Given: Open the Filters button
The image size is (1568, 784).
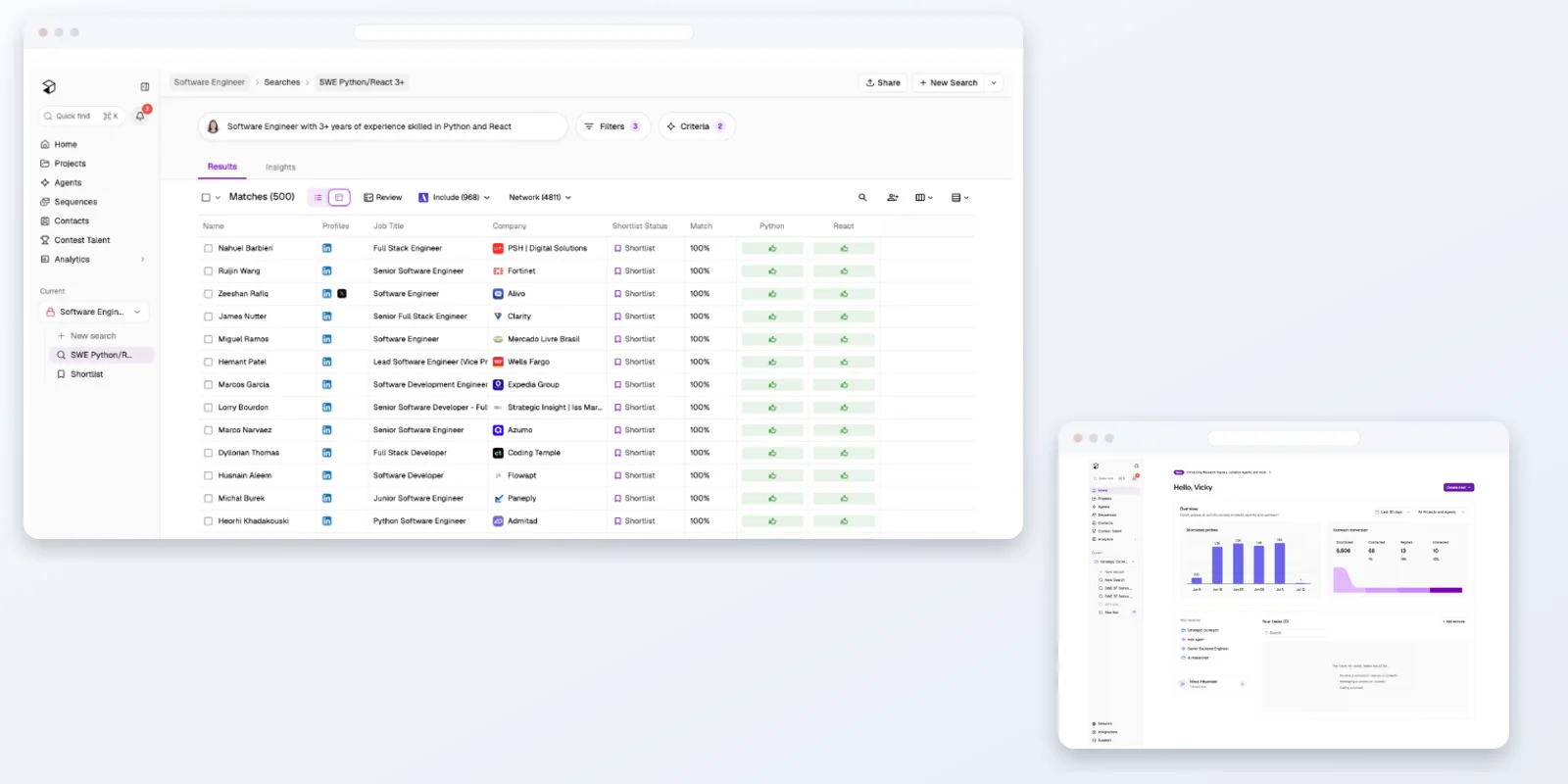Looking at the screenshot, I should pyautogui.click(x=612, y=126).
